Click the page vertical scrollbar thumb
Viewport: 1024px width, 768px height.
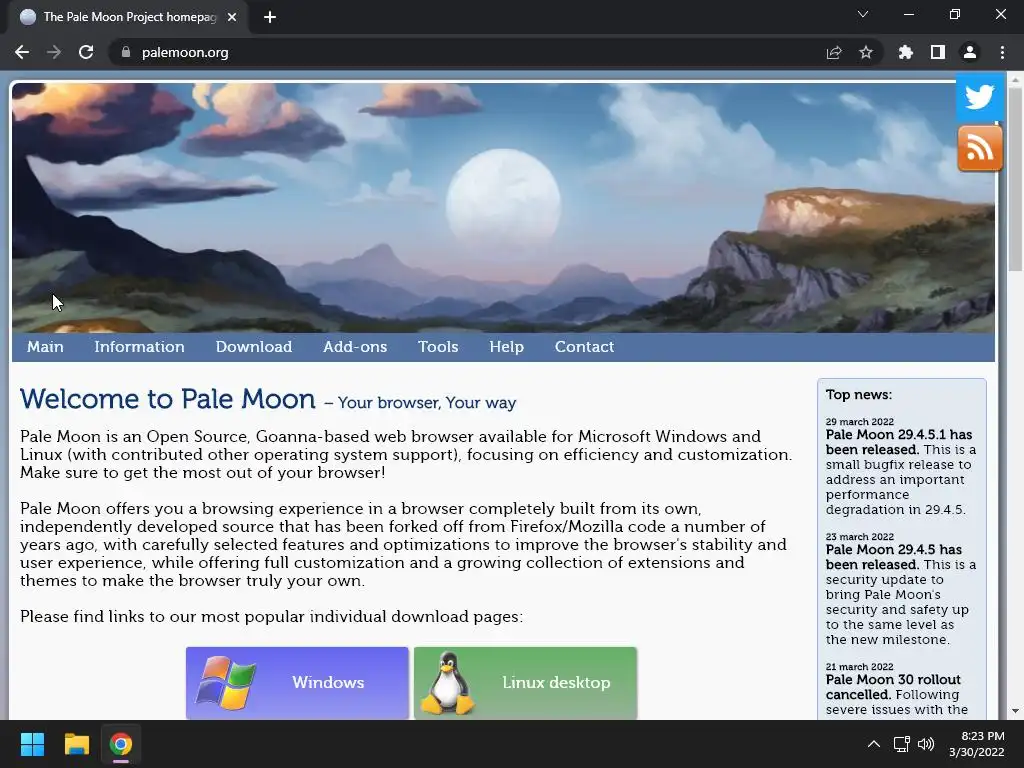pos(1015,178)
